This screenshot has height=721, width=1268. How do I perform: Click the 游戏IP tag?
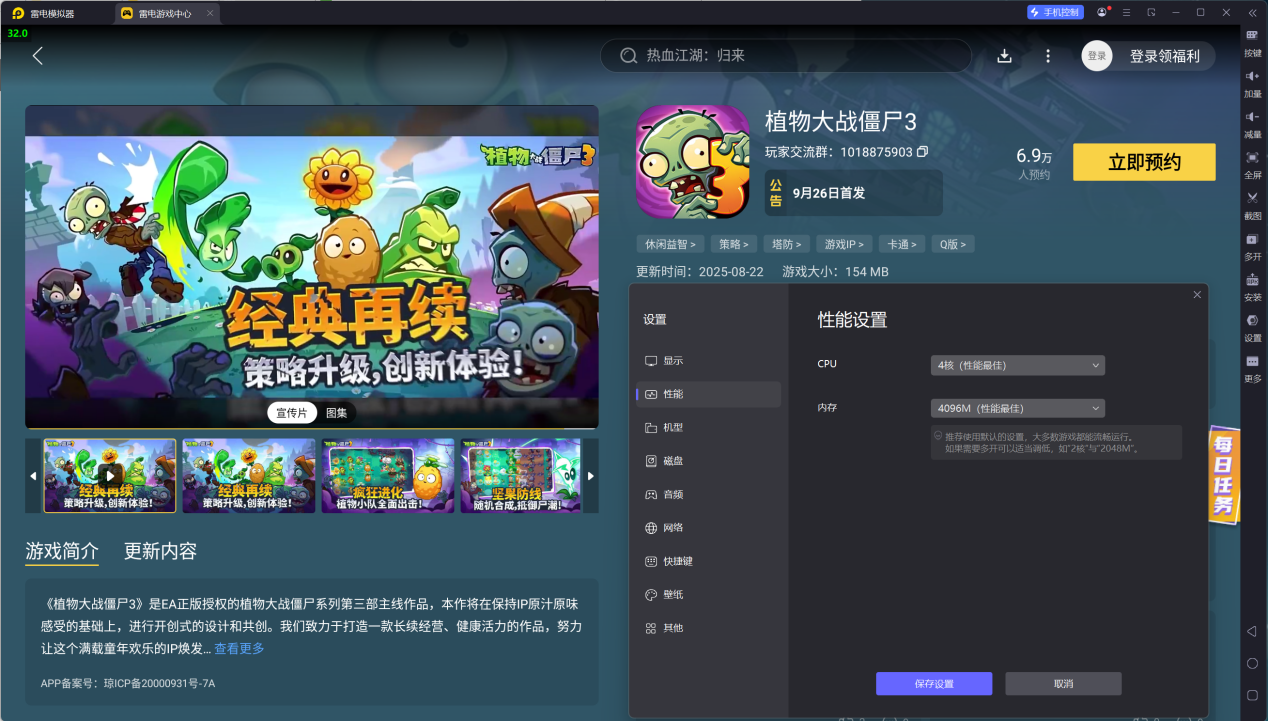tap(845, 244)
